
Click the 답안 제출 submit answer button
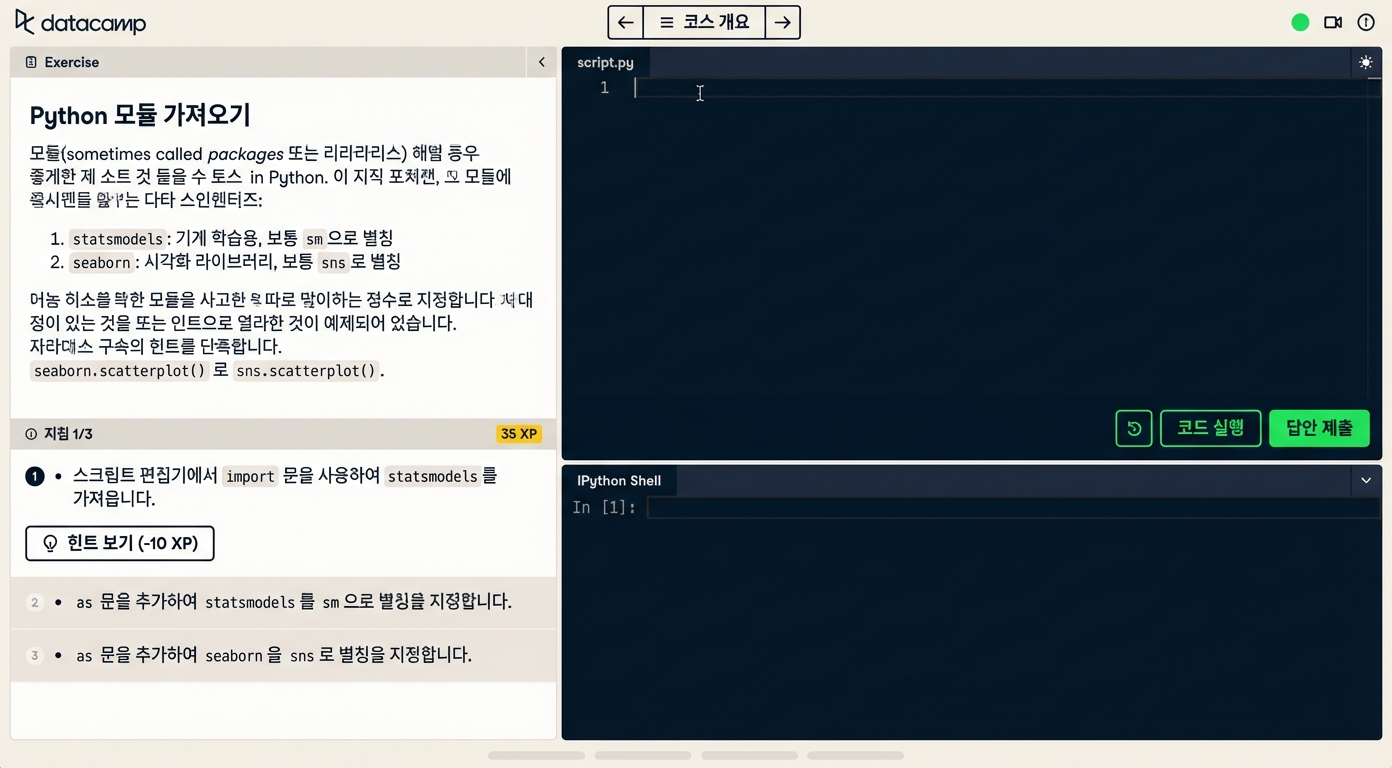click(1319, 428)
